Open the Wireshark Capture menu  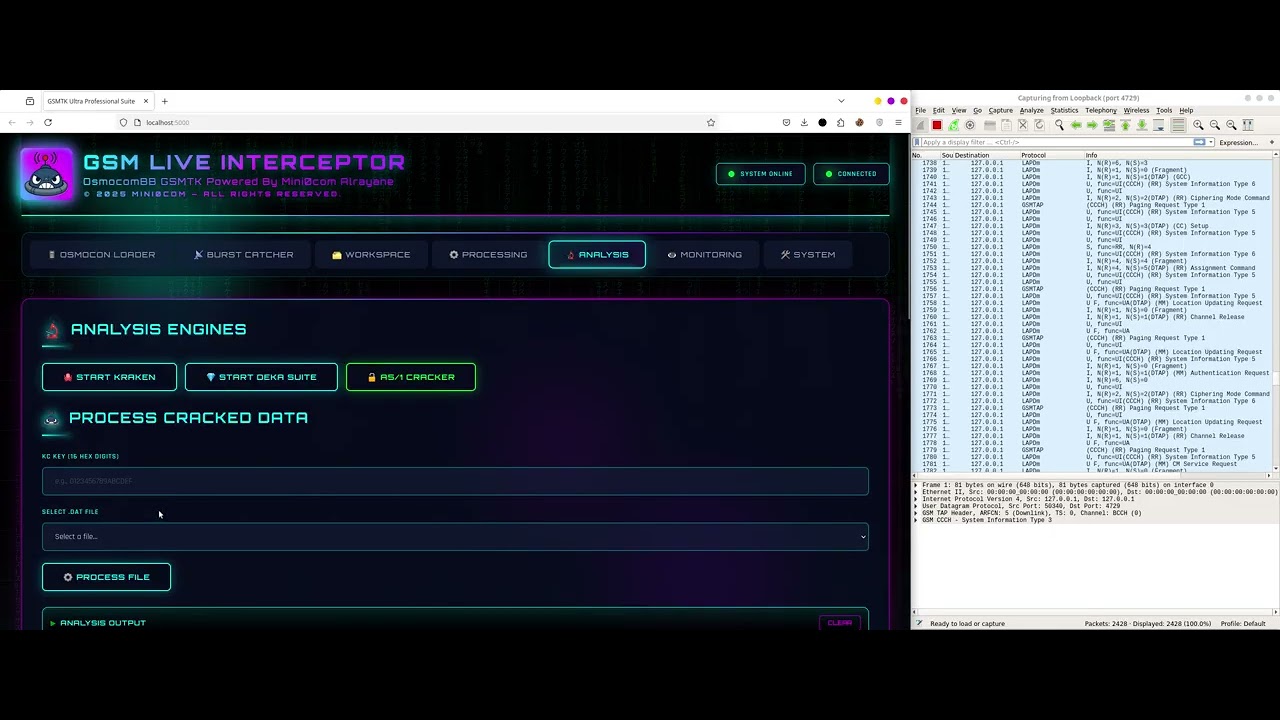point(1001,110)
